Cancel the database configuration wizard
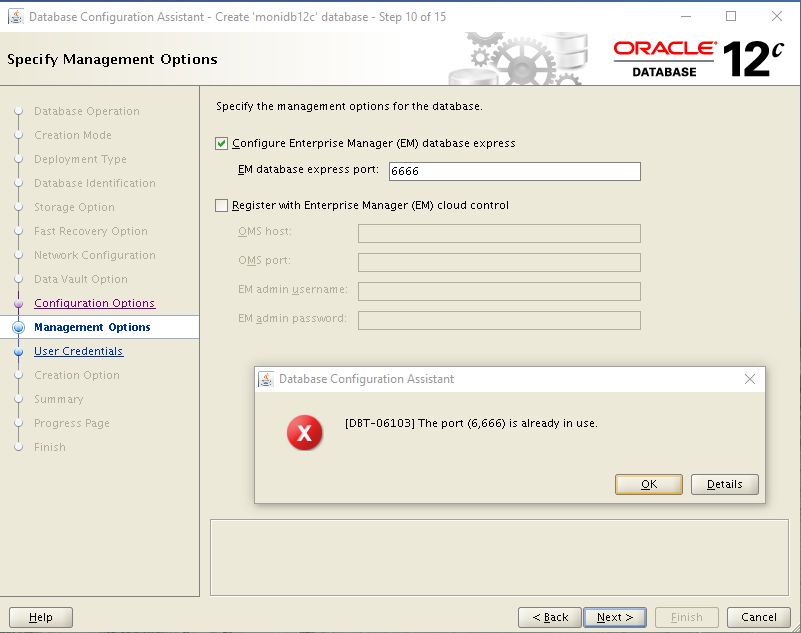This screenshot has height=633, width=801. point(759,617)
